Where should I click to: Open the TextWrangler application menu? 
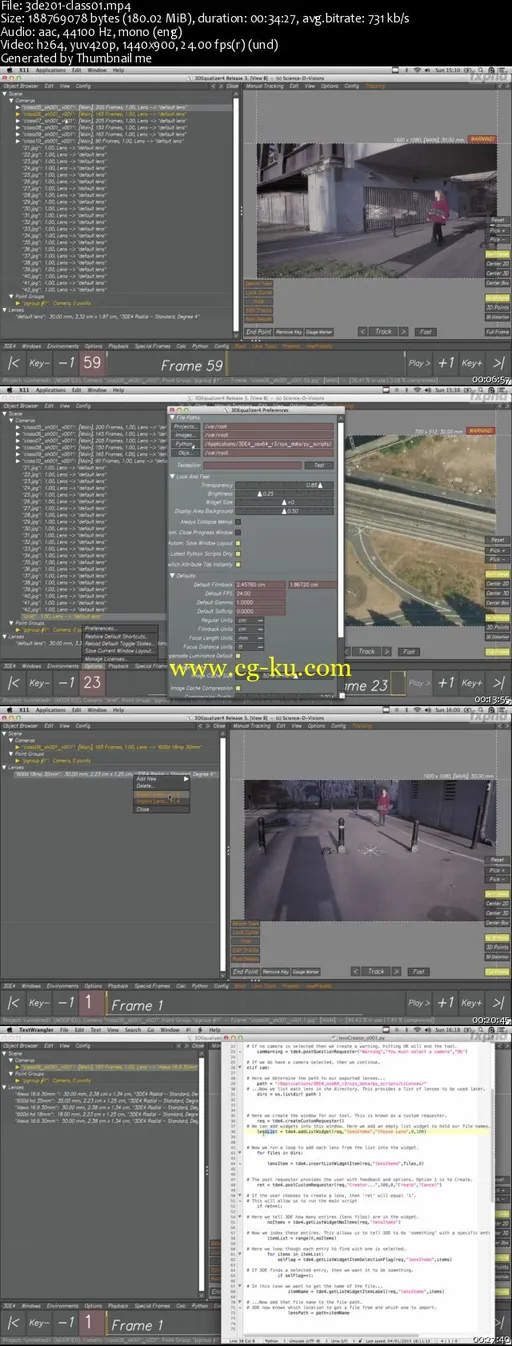[x=35, y=1027]
